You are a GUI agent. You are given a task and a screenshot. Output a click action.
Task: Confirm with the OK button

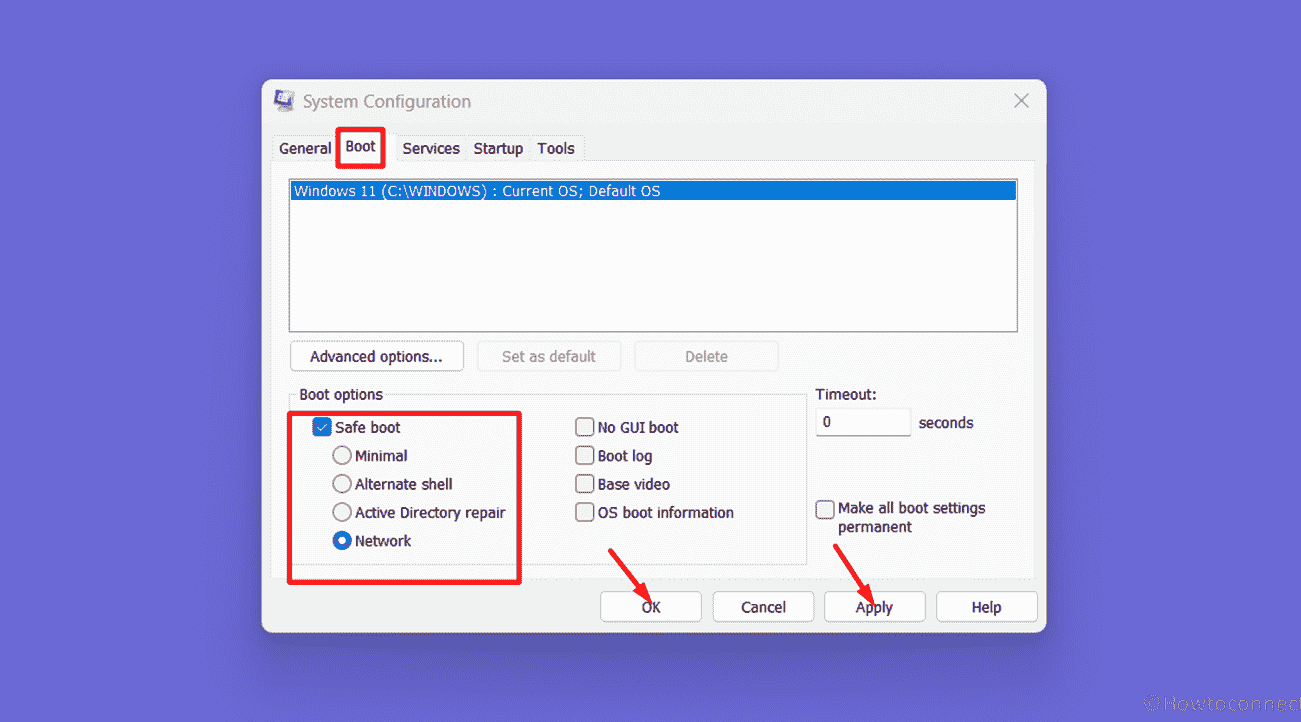(651, 607)
